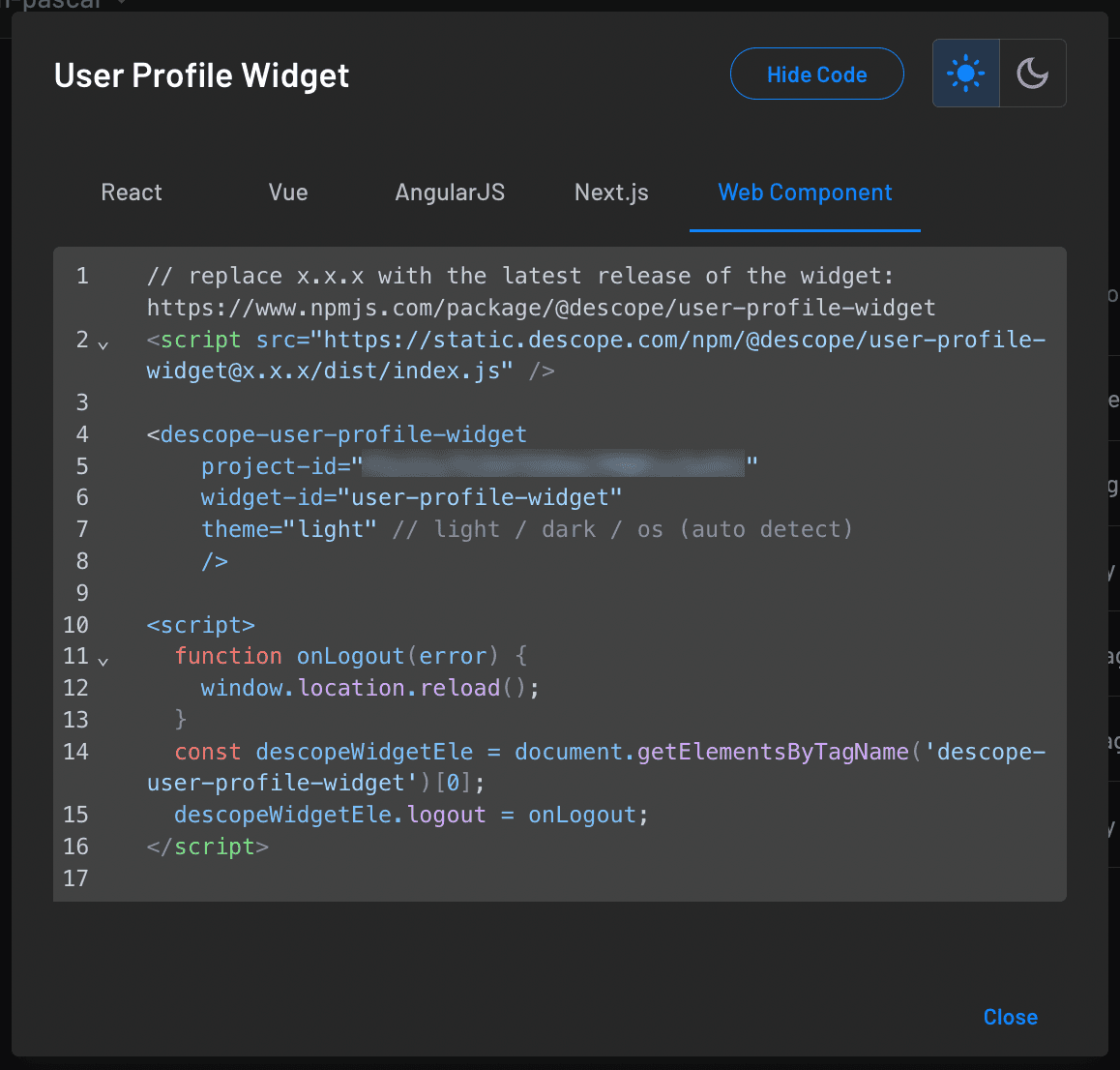Click line number 1 in the code gutter

[82, 276]
